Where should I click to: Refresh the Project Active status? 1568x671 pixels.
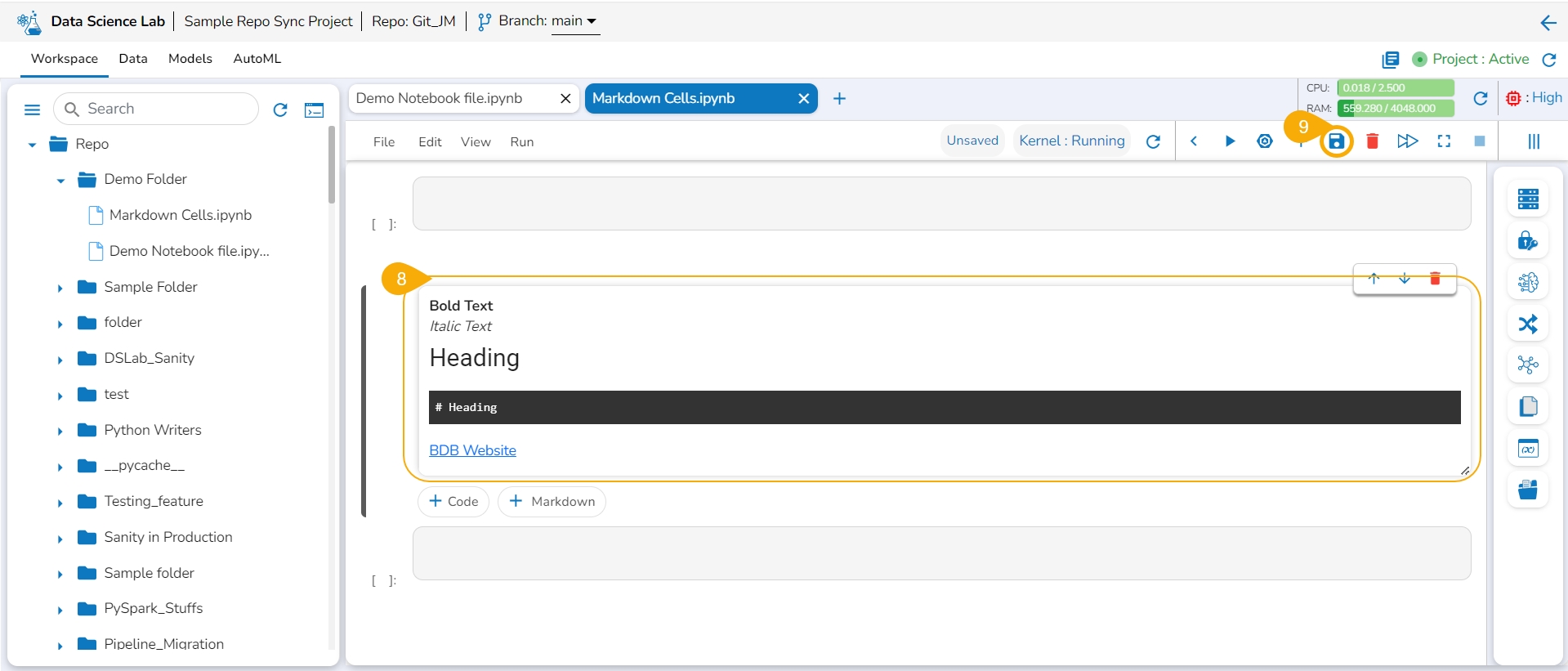[1549, 60]
